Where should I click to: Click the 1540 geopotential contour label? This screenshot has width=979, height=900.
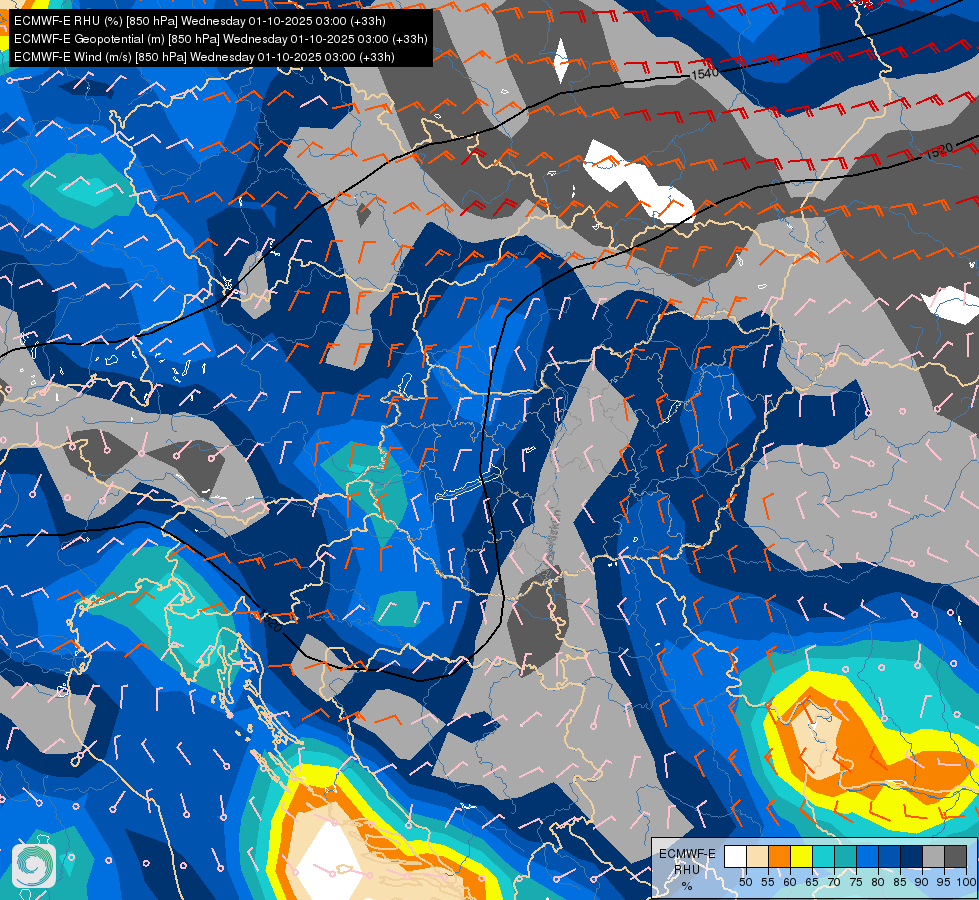pyautogui.click(x=705, y=74)
